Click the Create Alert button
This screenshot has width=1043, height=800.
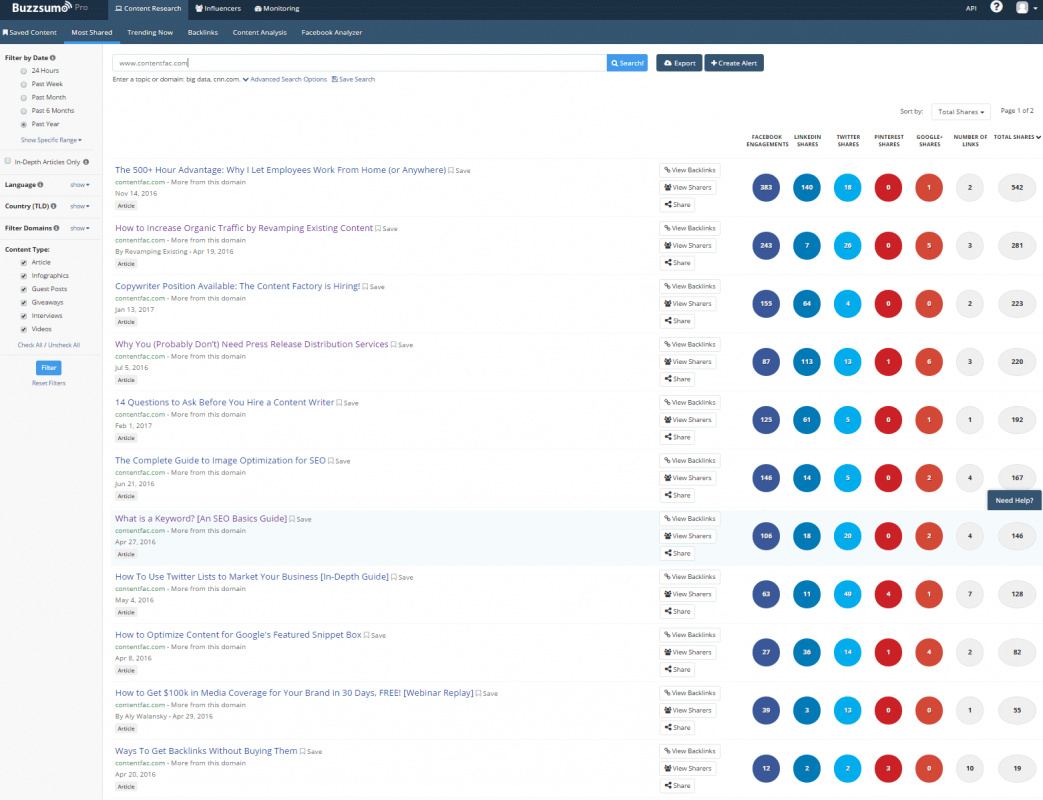click(x=734, y=63)
